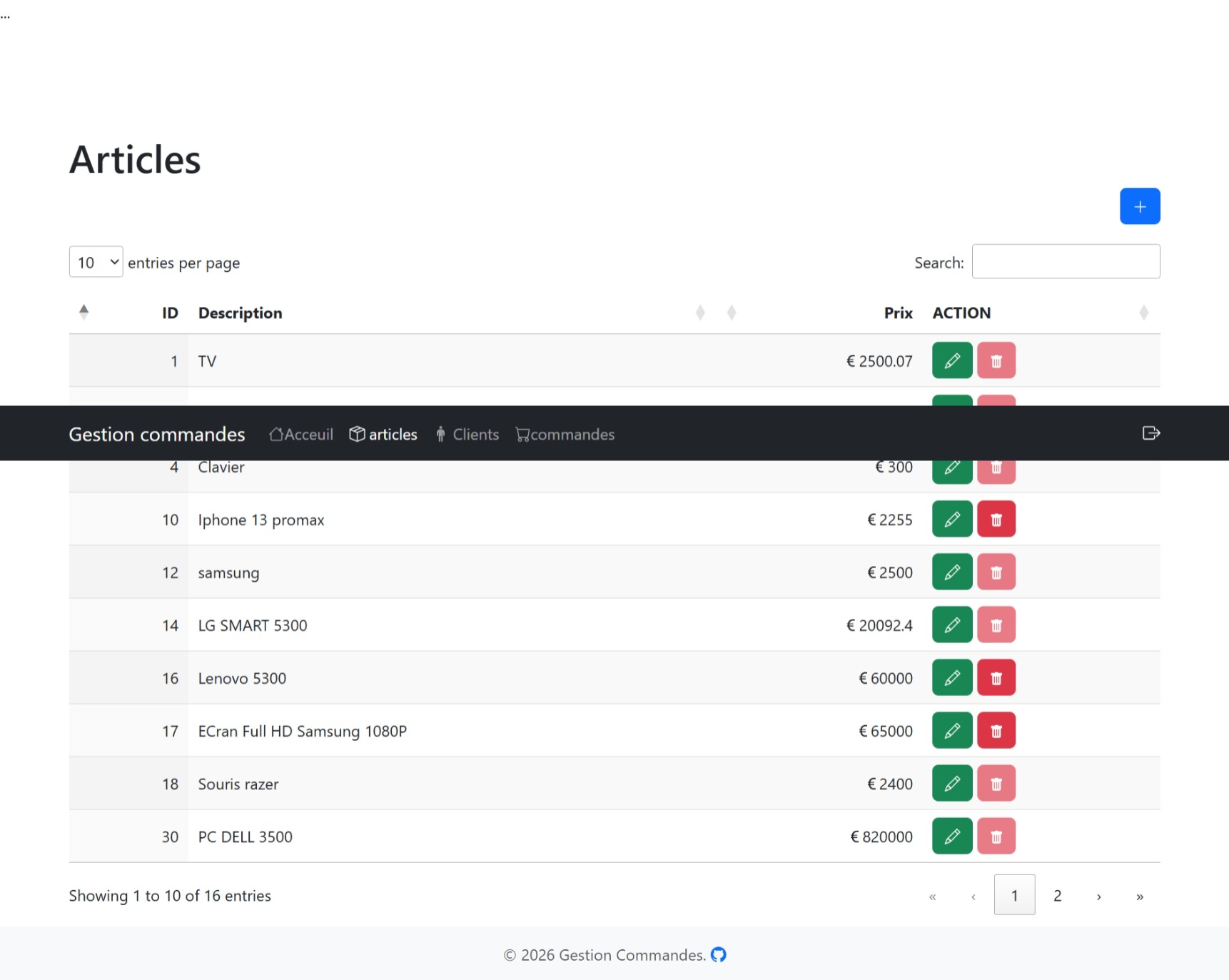Focus the Search input field
The height and width of the screenshot is (980, 1229).
click(x=1065, y=261)
